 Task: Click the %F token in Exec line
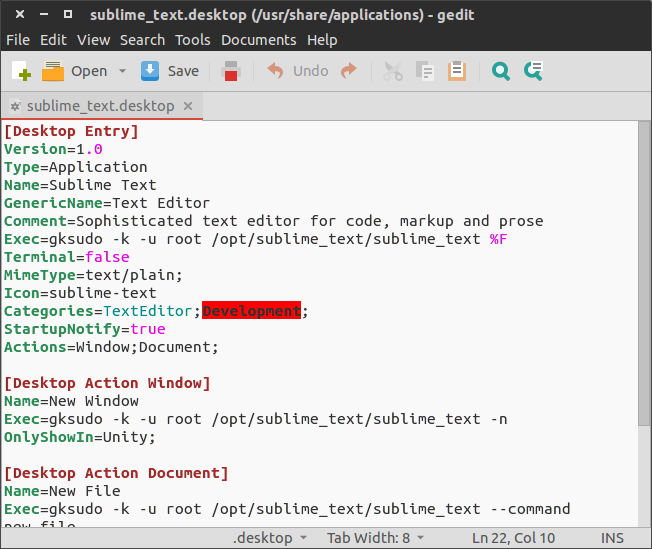(x=498, y=239)
